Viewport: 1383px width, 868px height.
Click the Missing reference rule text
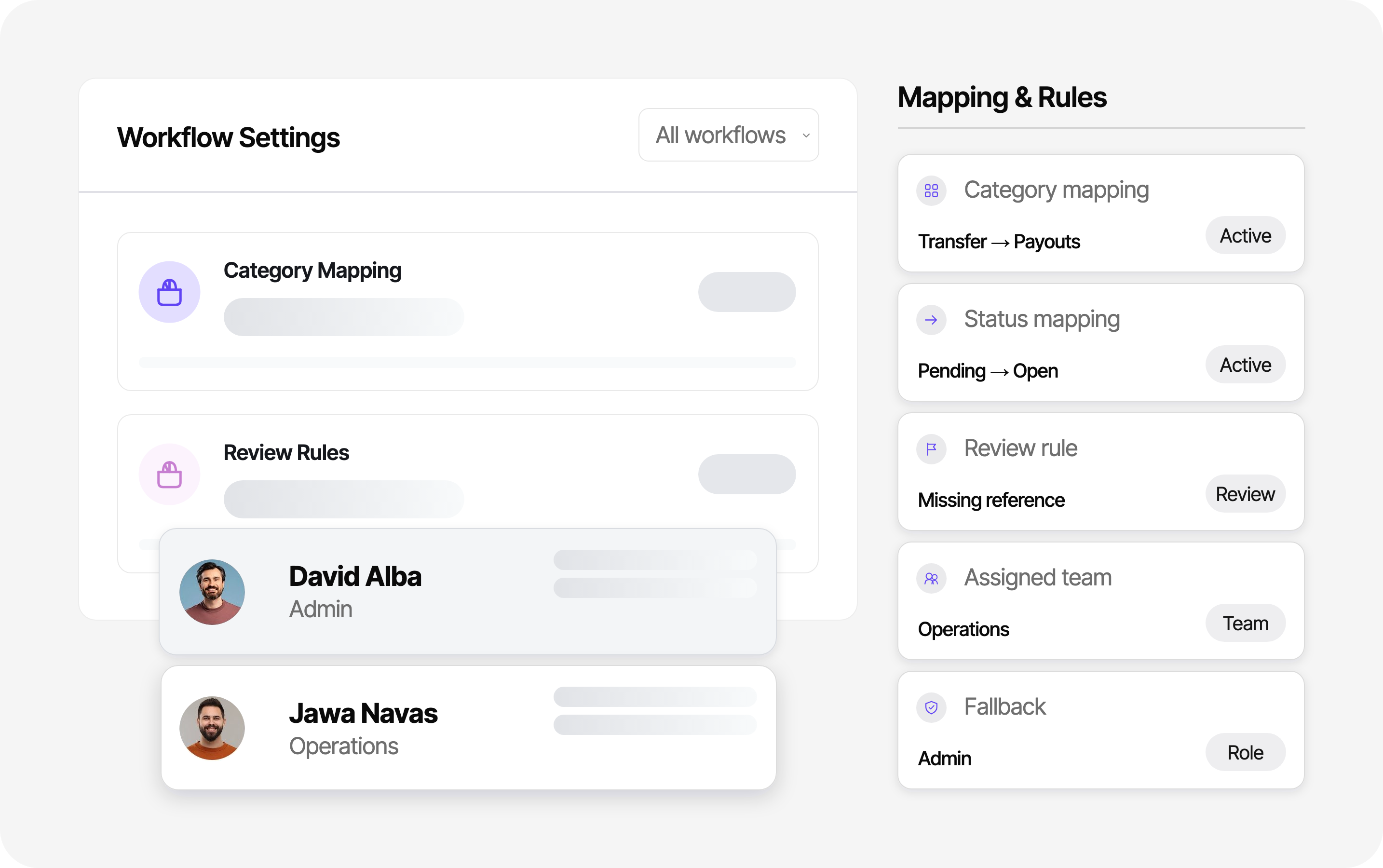pyautogui.click(x=991, y=500)
